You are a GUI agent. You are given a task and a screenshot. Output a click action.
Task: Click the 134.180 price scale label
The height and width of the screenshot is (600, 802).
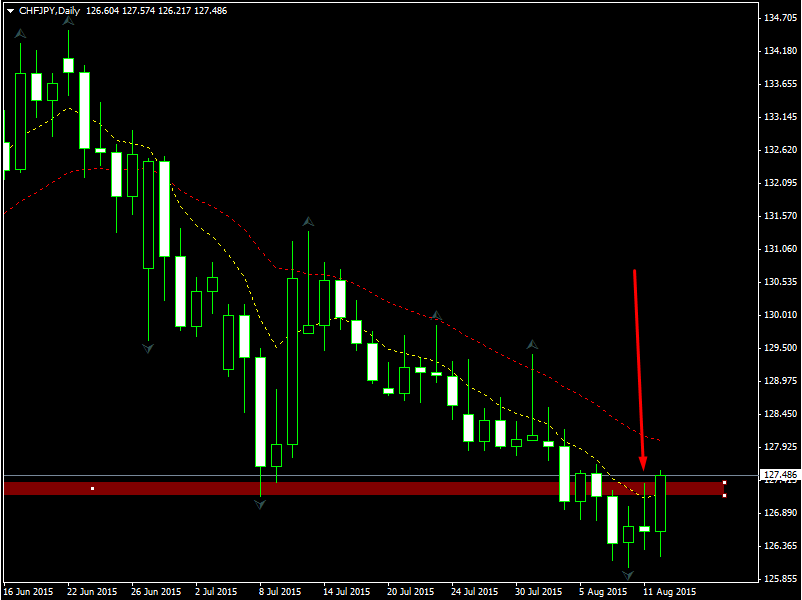coord(781,51)
